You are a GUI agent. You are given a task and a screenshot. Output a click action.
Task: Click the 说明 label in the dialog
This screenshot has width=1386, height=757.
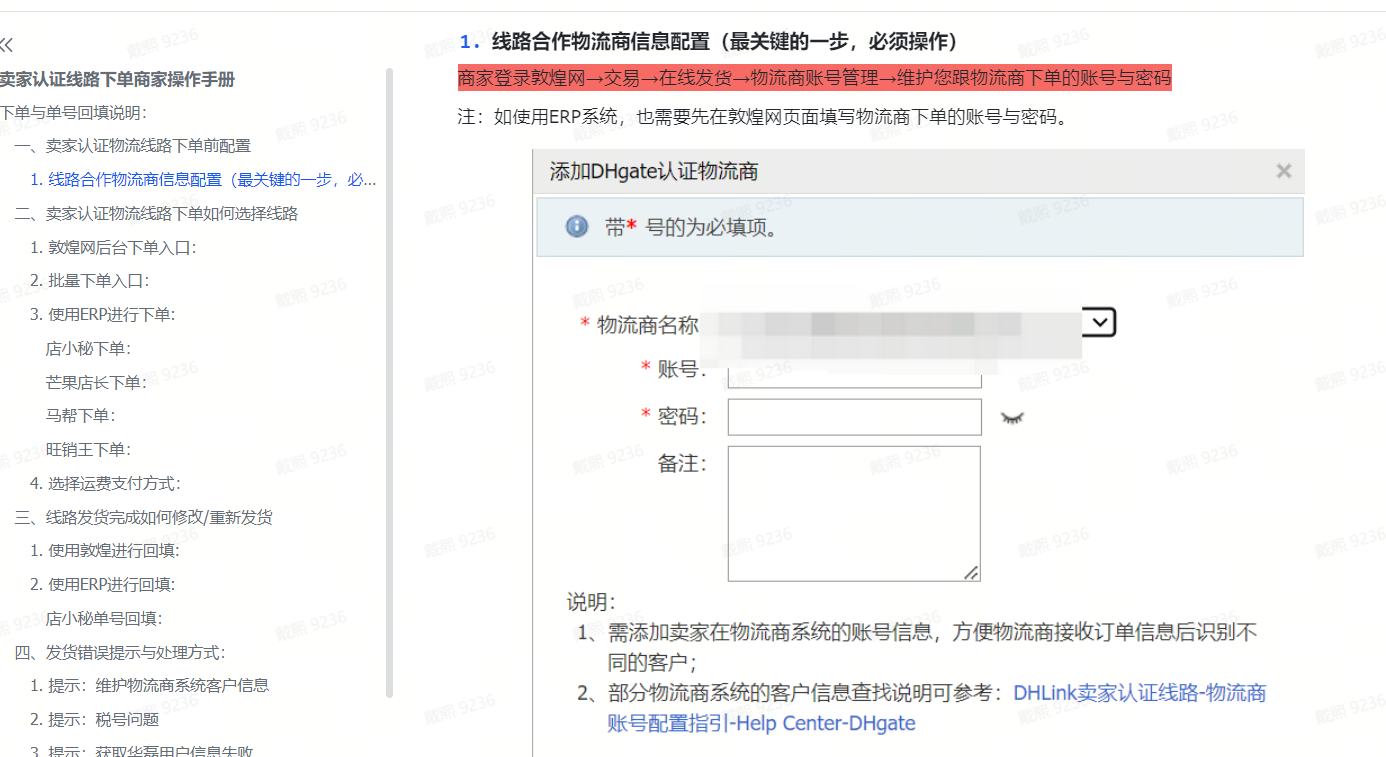[591, 602]
